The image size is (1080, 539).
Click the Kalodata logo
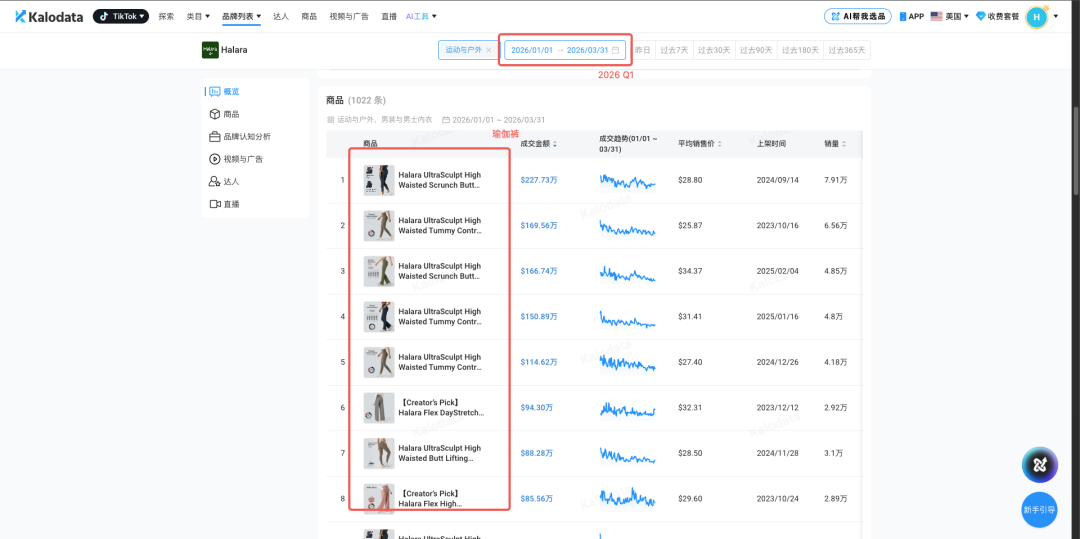pyautogui.click(x=50, y=16)
